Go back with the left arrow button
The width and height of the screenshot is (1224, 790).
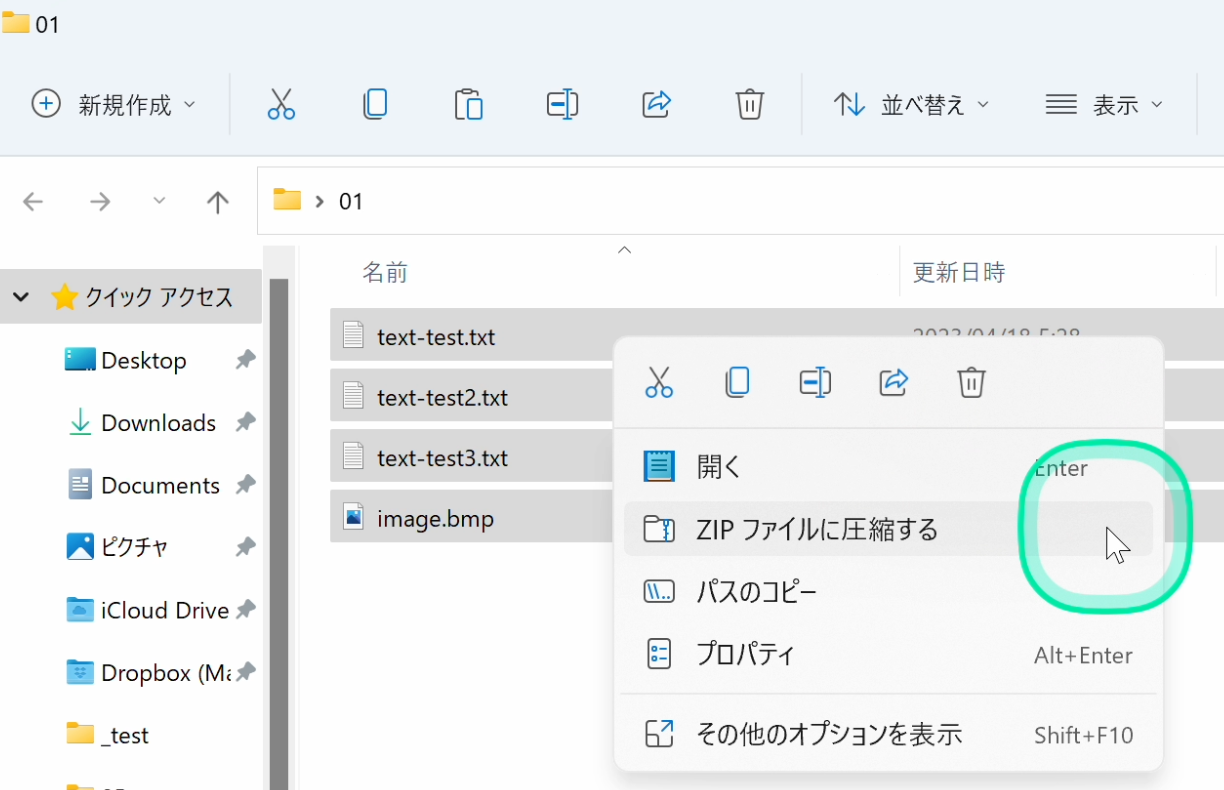click(33, 202)
